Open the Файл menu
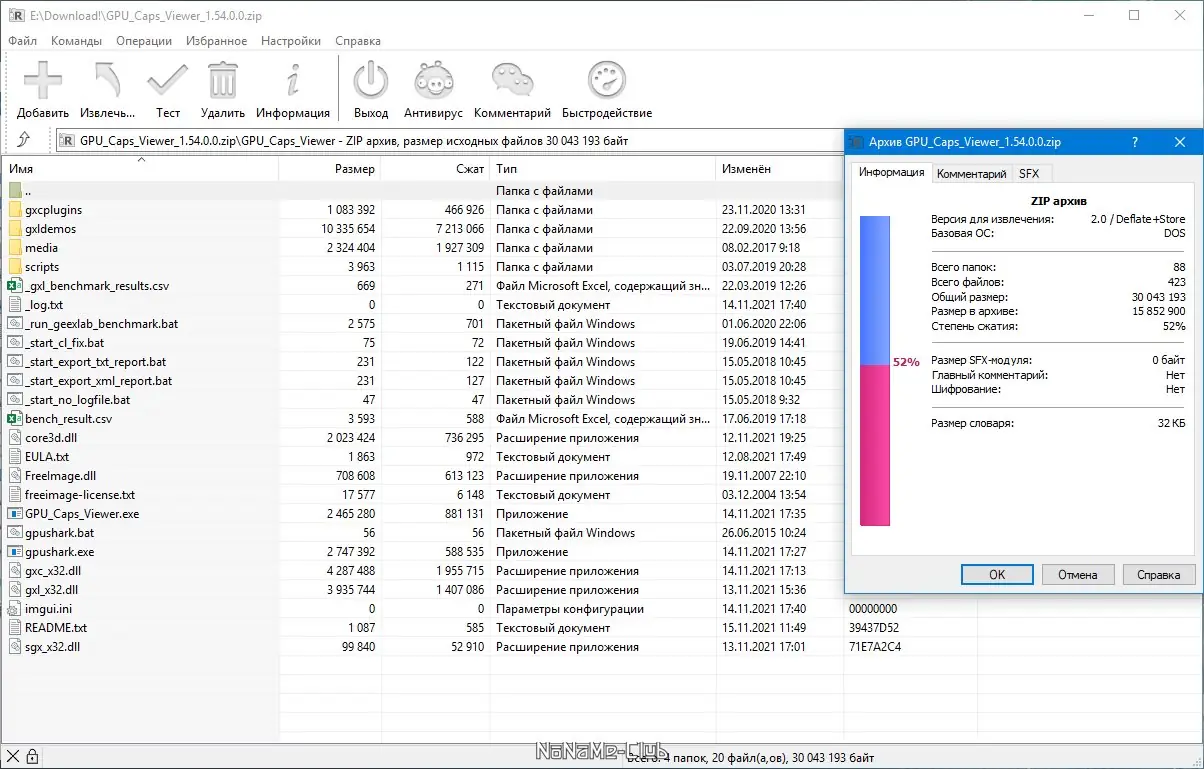Screen dimensions: 1204x769 [22, 41]
